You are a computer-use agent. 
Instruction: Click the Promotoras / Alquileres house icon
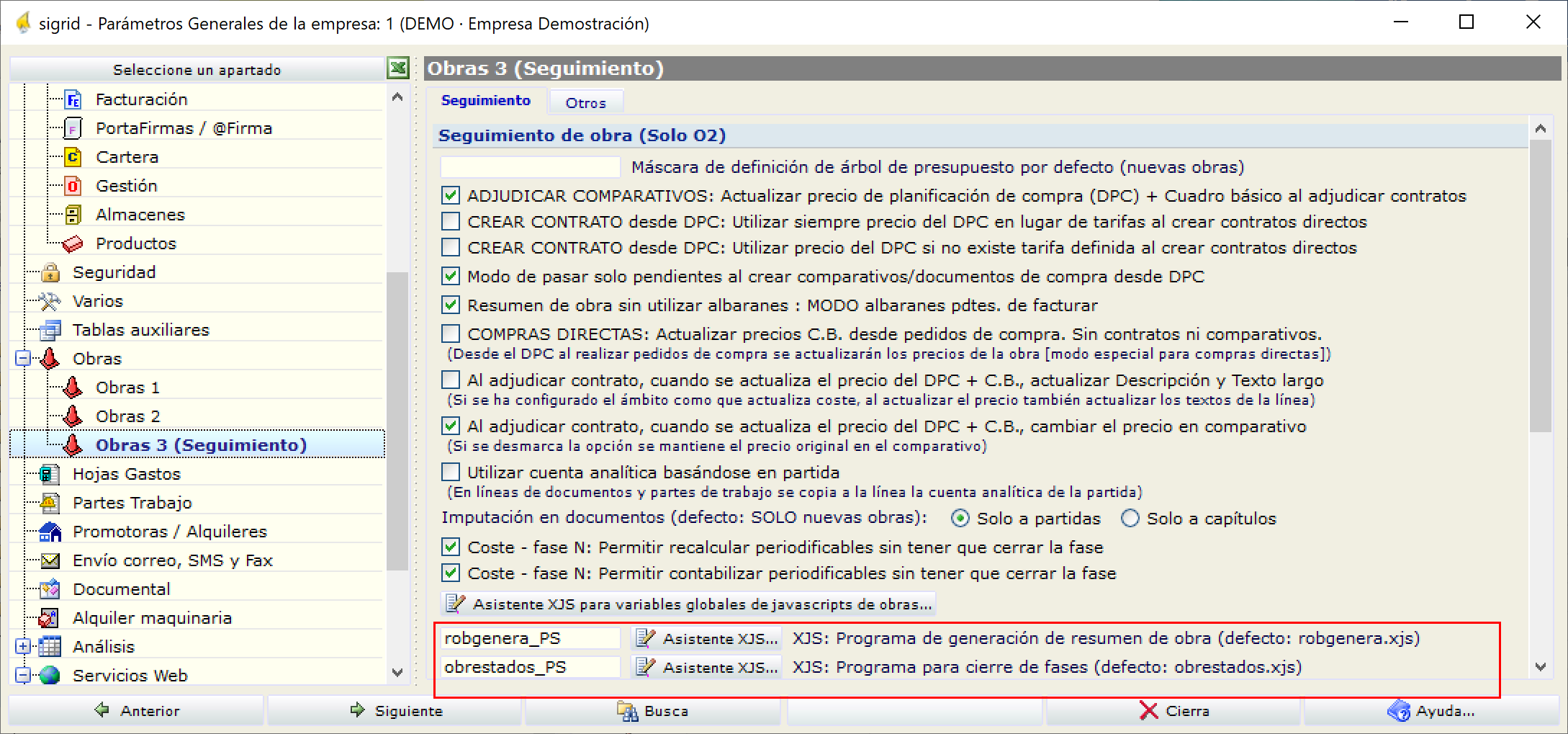pyautogui.click(x=50, y=532)
